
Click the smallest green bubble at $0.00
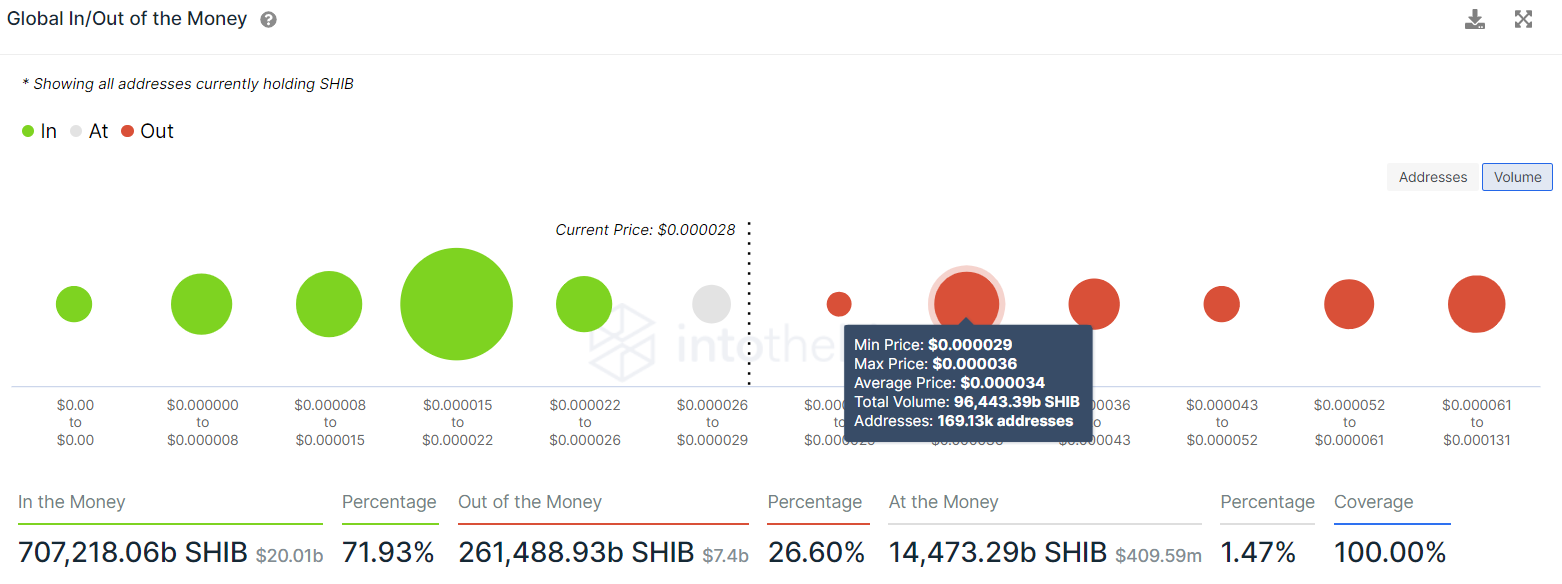74,304
